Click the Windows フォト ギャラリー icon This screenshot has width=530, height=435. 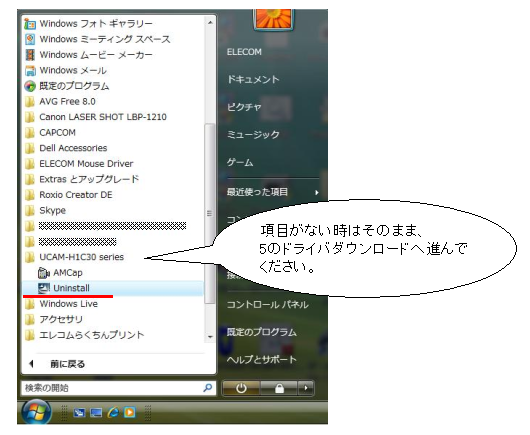[30, 24]
